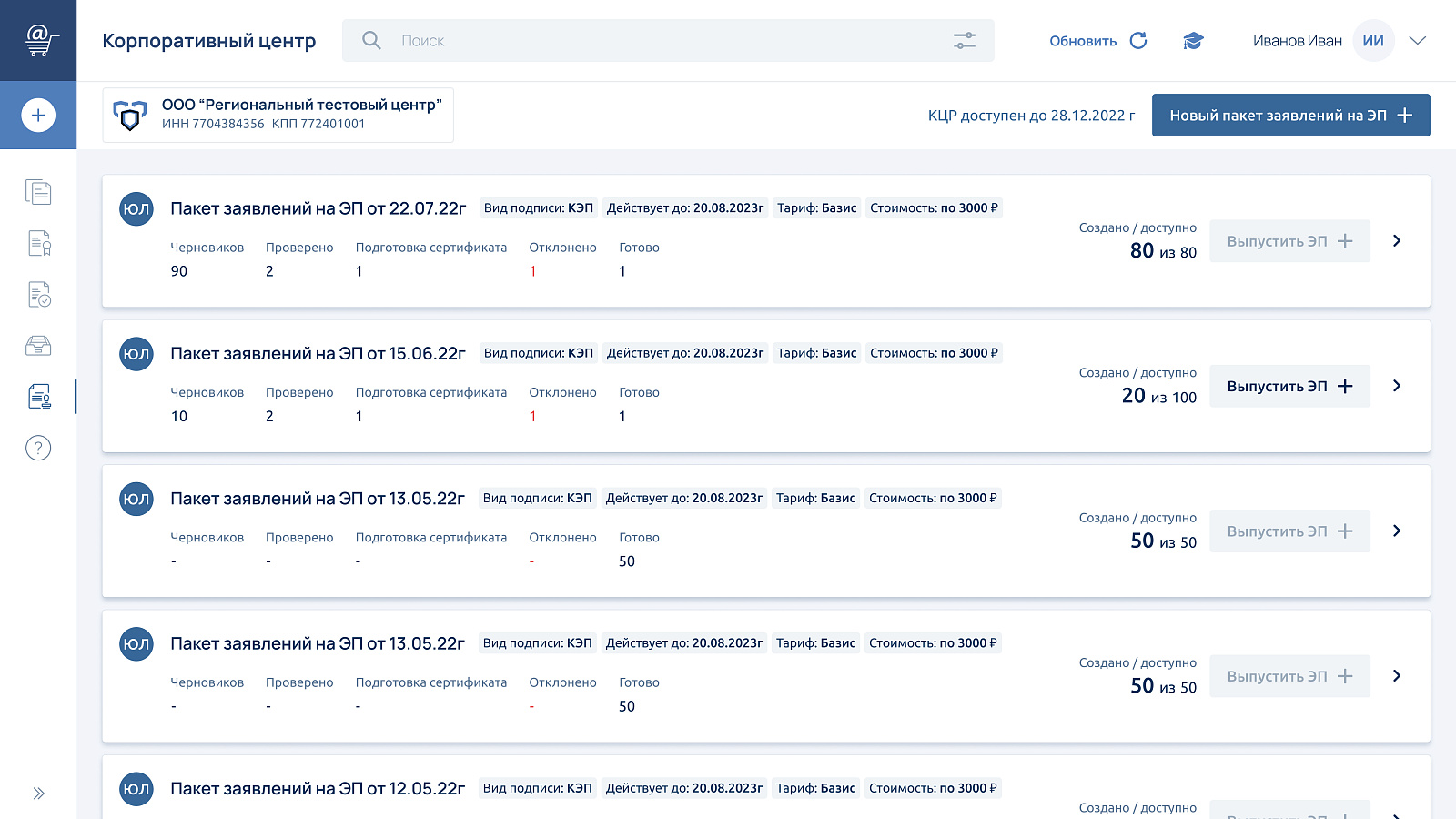Click the round plus button in sidebar

click(x=38, y=116)
